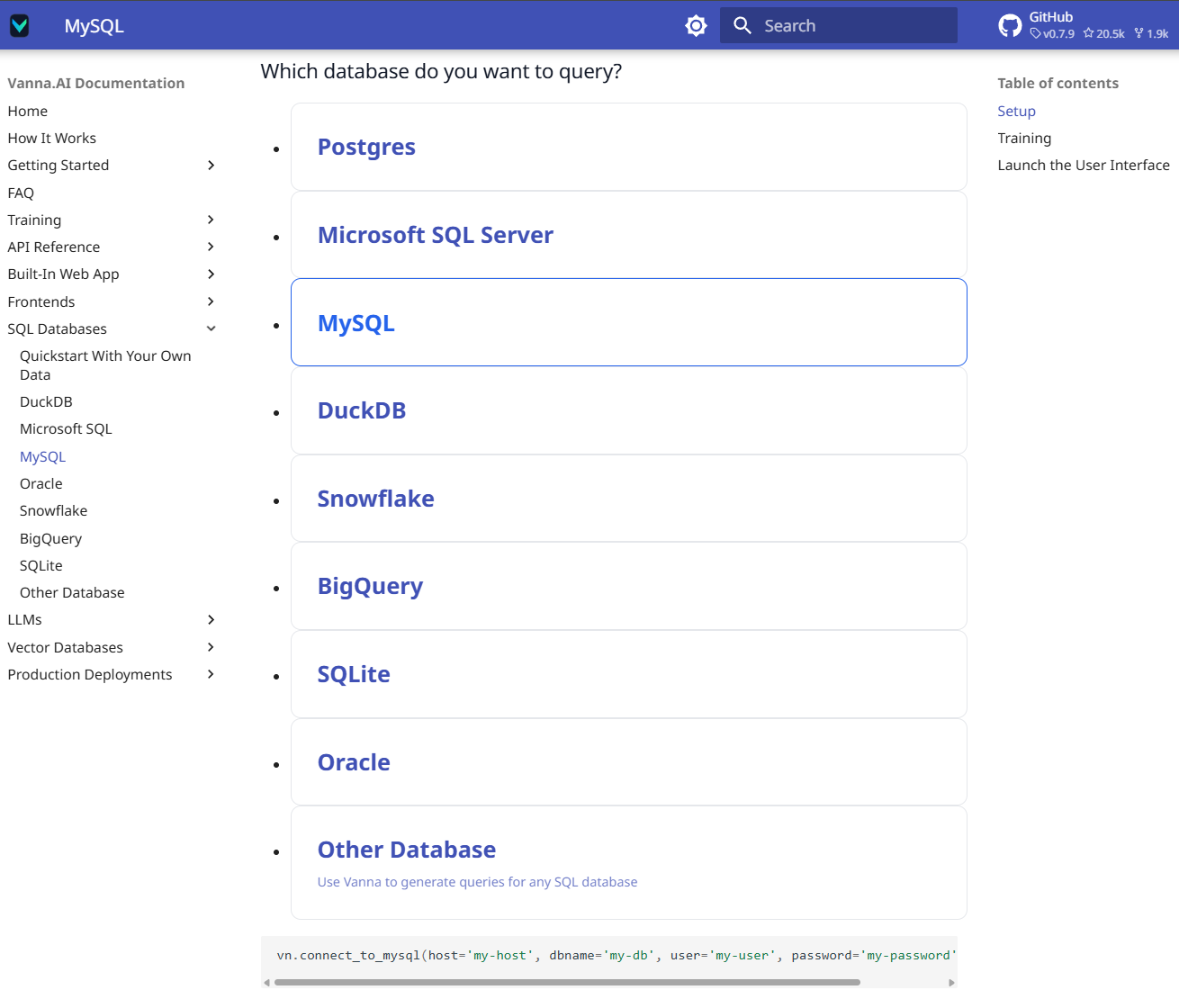Click the code block horizontal scrollbar

tap(567, 982)
